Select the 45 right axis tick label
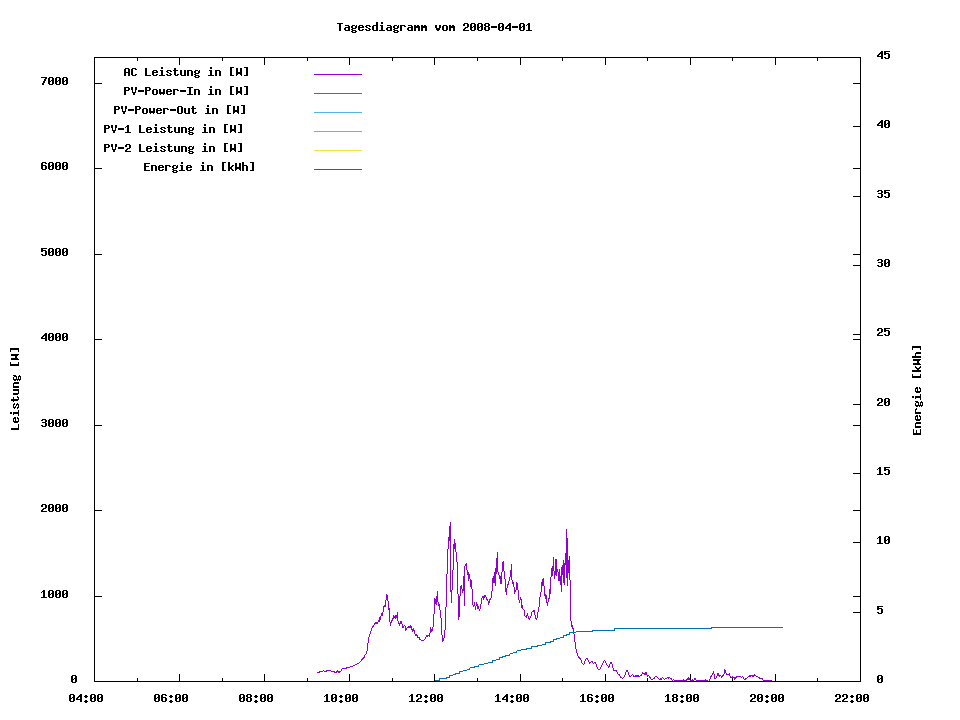The width and height of the screenshot is (960, 720). (x=883, y=55)
